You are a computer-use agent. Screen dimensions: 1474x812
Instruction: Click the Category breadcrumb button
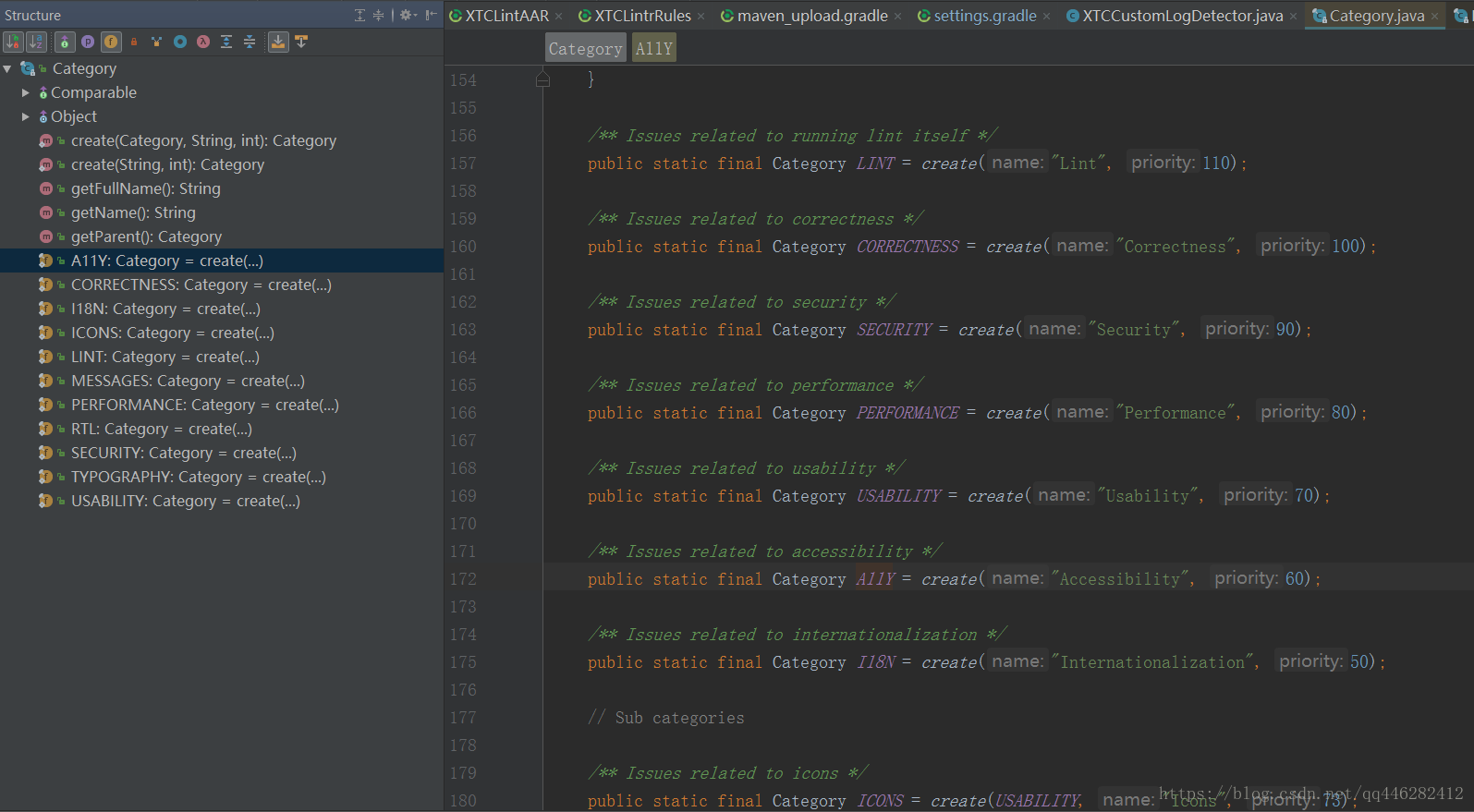pyautogui.click(x=585, y=48)
